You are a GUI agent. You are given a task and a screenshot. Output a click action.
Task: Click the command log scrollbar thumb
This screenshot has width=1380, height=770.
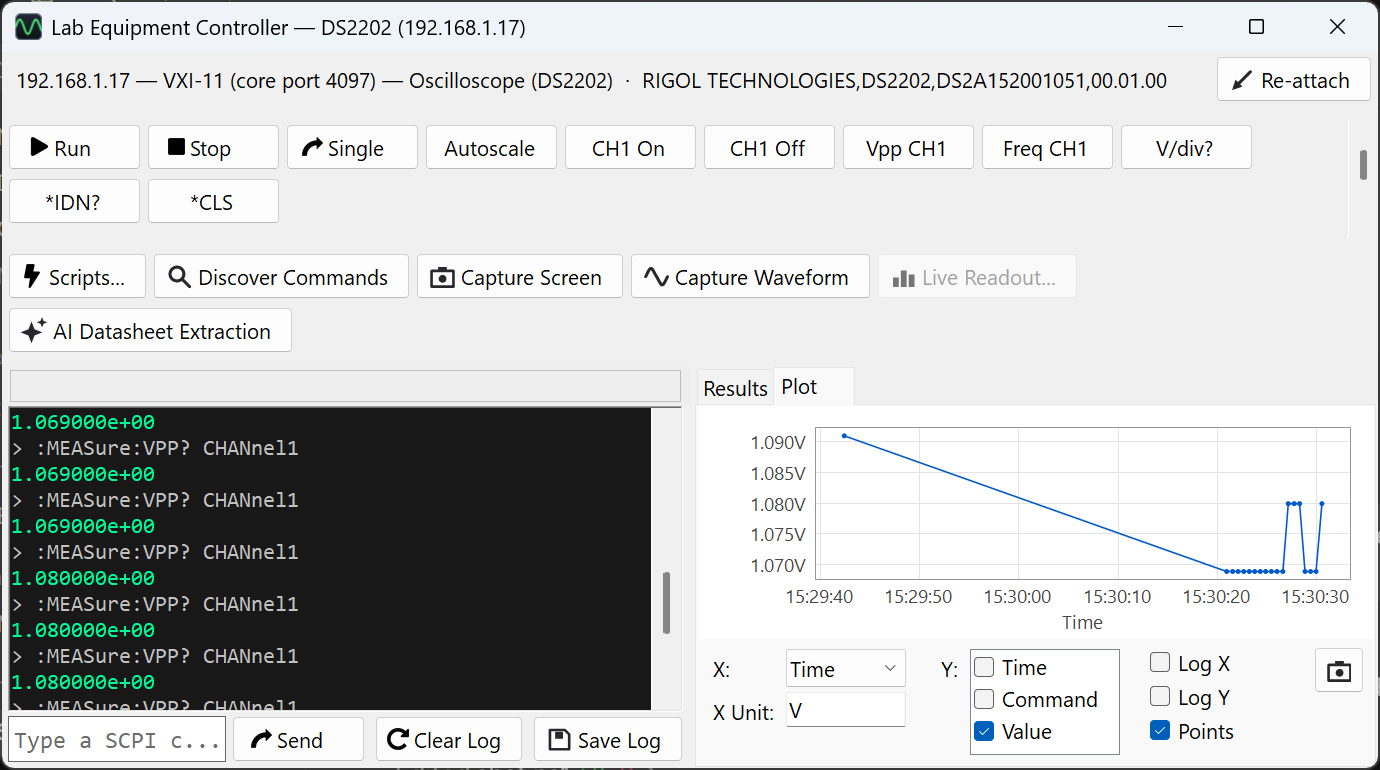pos(667,602)
